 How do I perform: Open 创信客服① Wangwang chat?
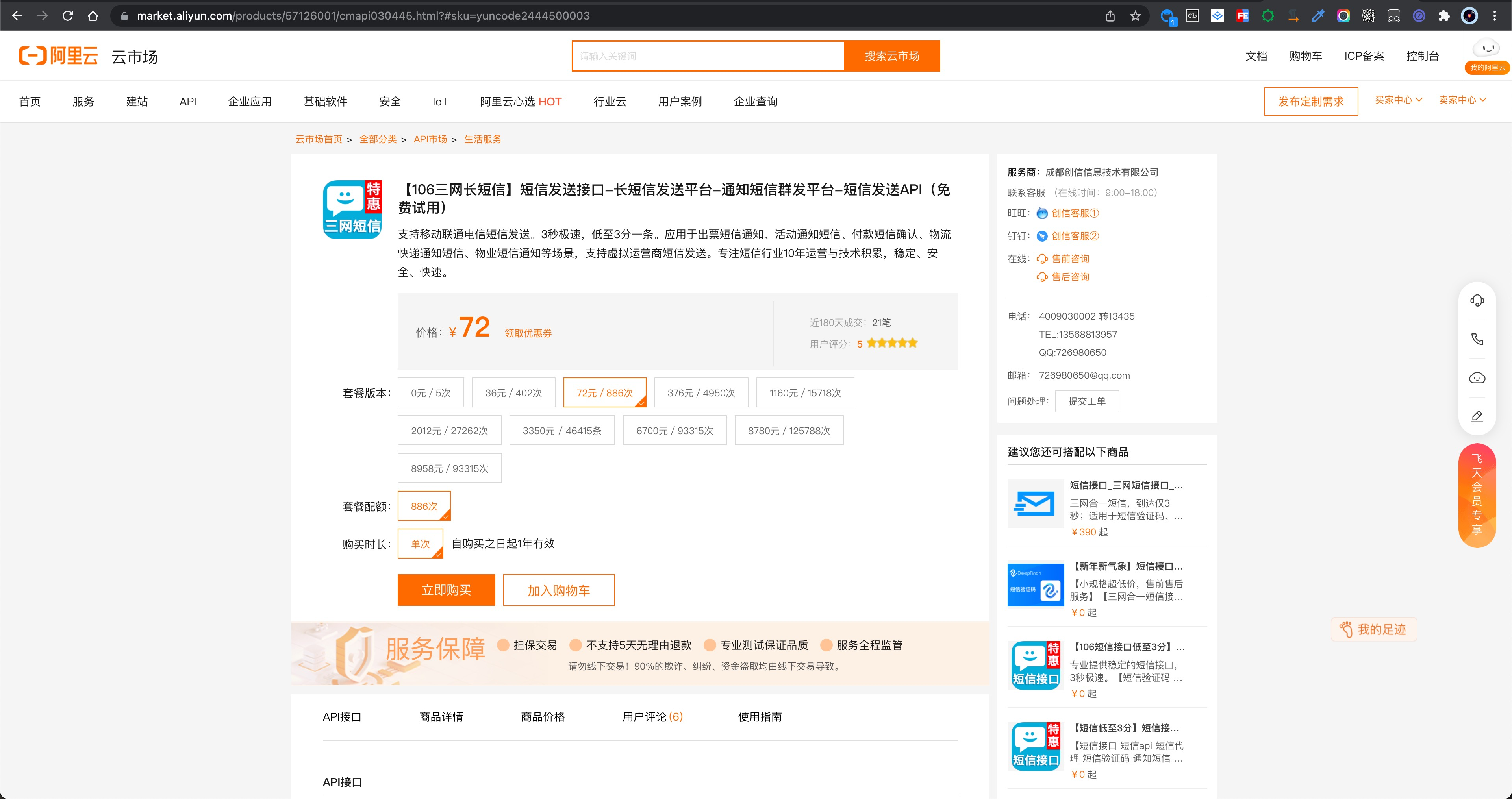(x=1075, y=213)
